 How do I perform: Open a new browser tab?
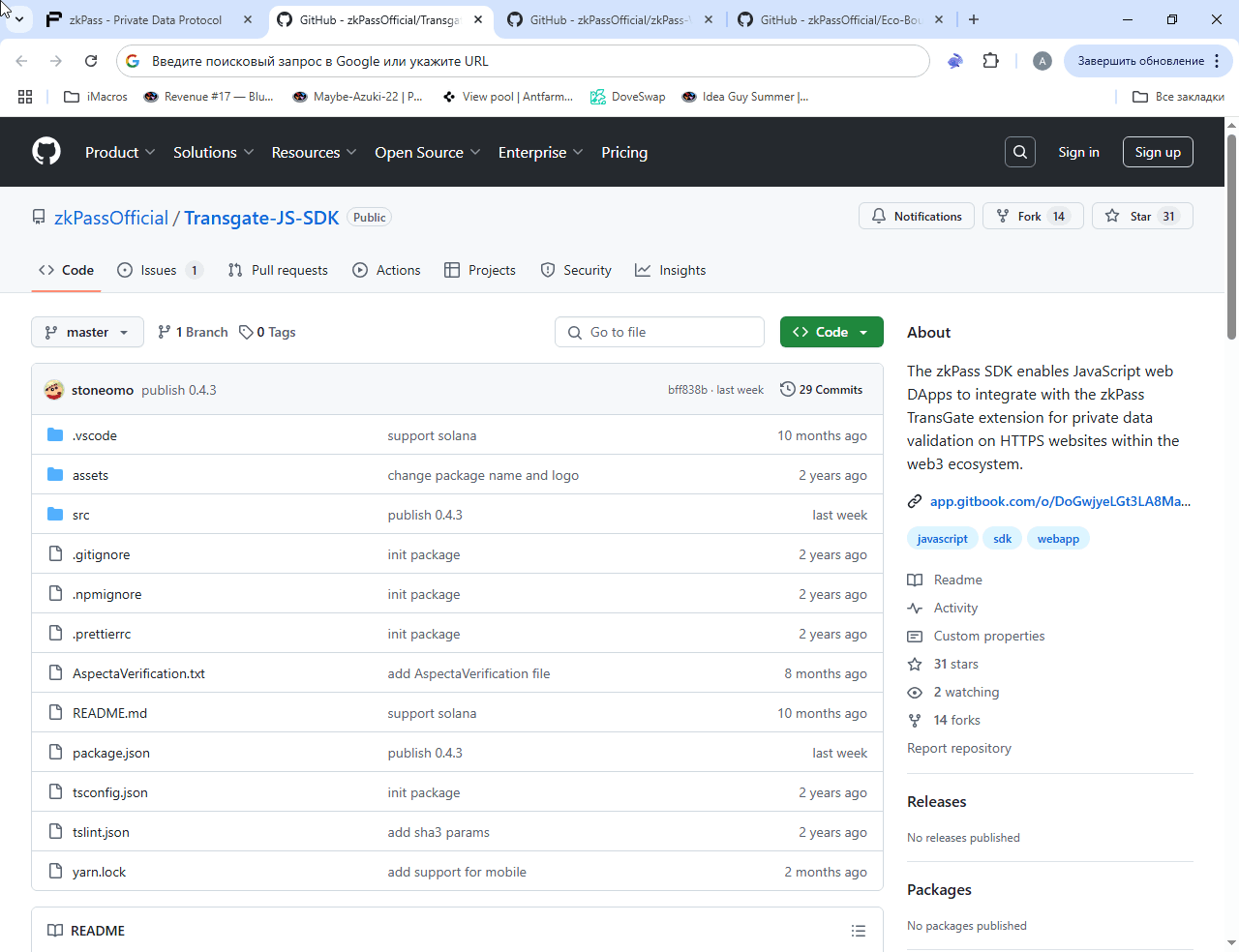pyautogui.click(x=974, y=19)
